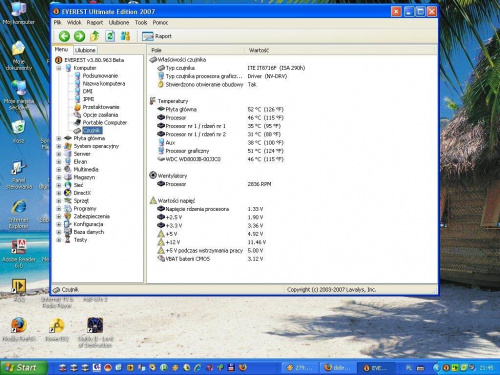Image resolution: width=500 pixels, height=375 pixels.
Task: Switch to the Ulubione tab in side panel
Action: [x=85, y=50]
